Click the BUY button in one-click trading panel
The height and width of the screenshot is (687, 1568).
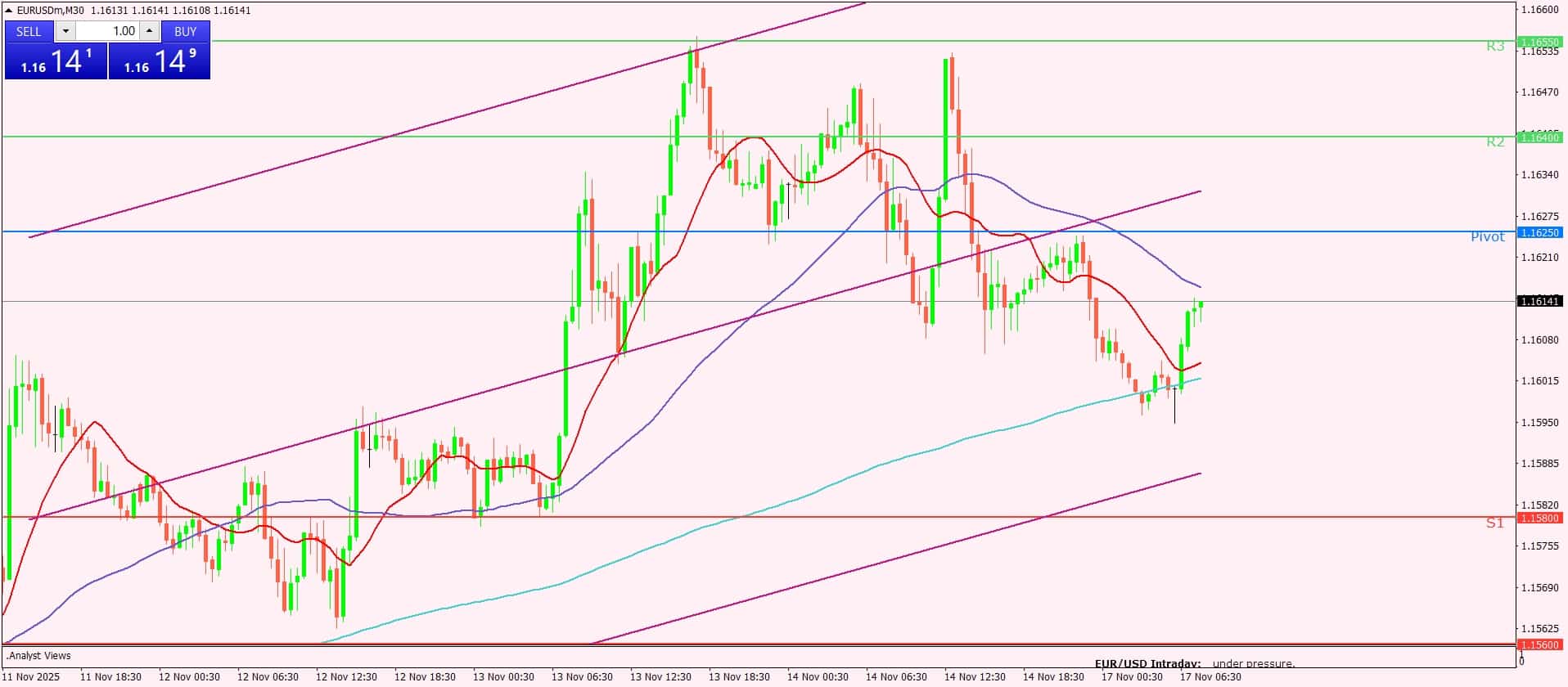click(186, 31)
